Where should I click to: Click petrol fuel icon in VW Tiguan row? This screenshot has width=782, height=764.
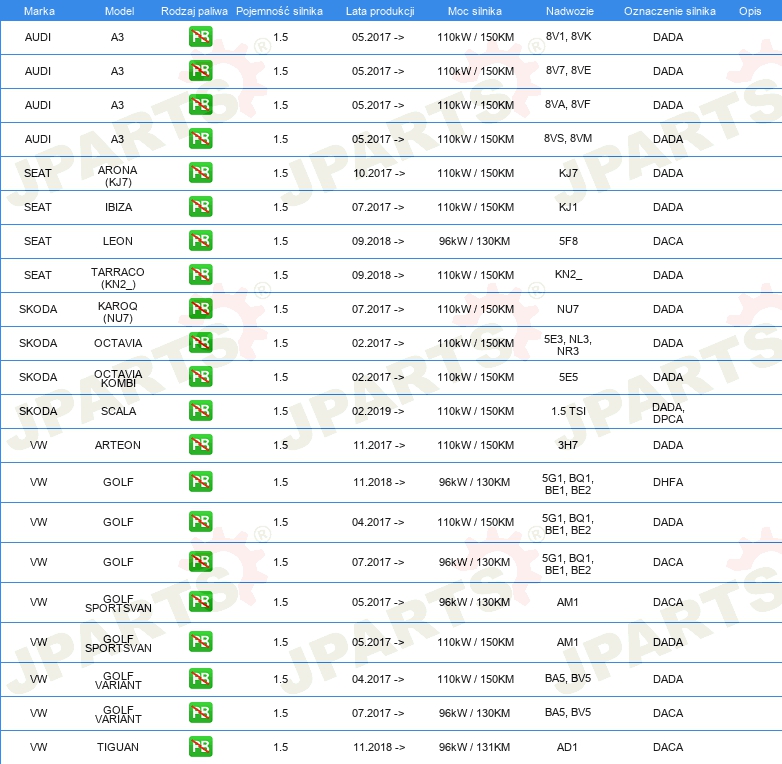point(200,747)
